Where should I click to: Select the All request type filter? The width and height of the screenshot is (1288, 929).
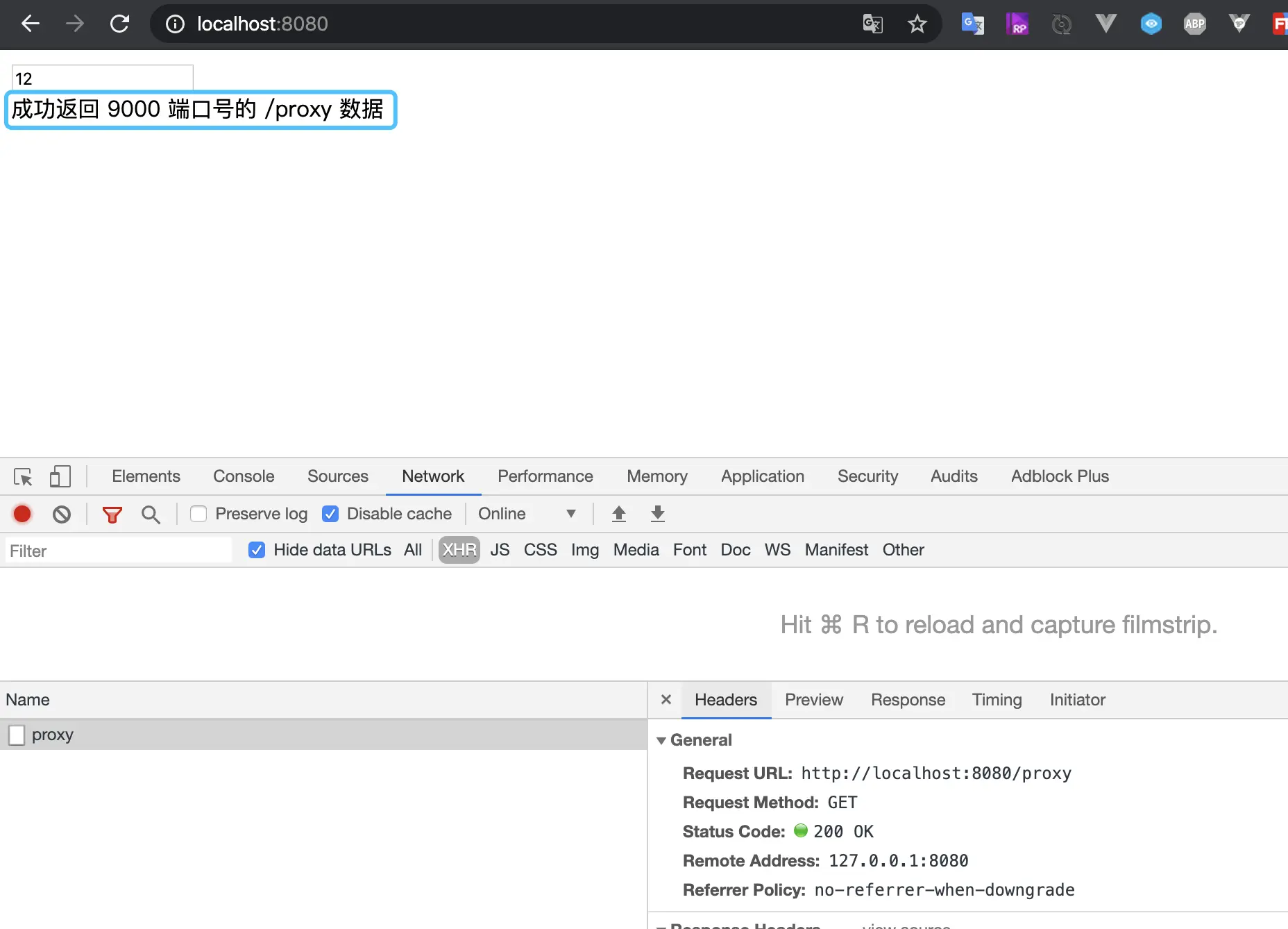point(413,550)
